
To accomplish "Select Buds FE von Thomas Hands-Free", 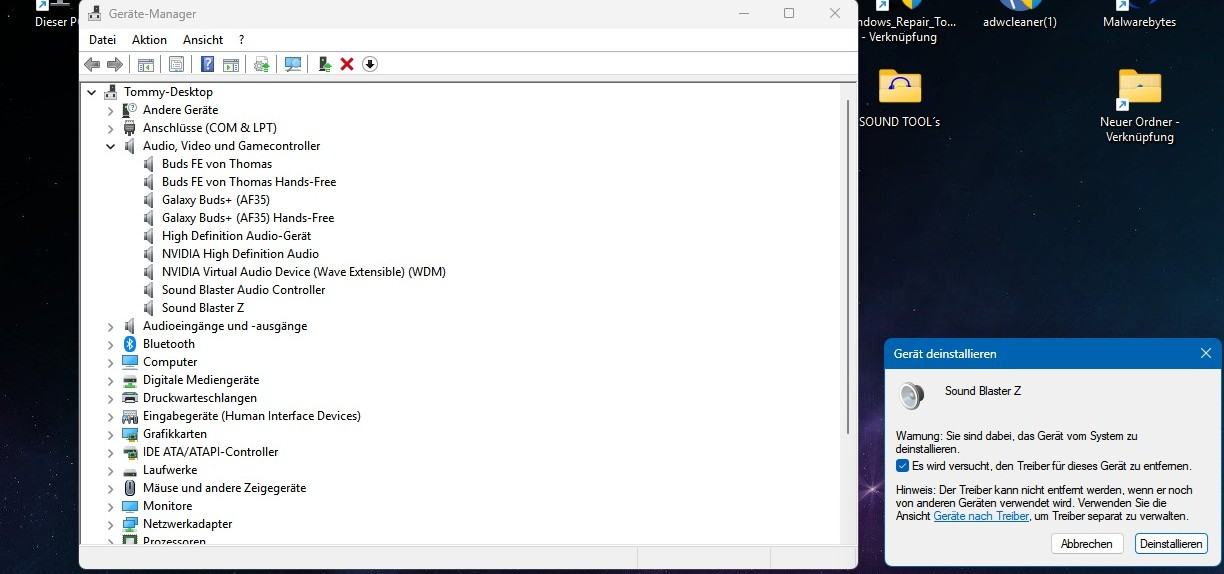I will 249,182.
